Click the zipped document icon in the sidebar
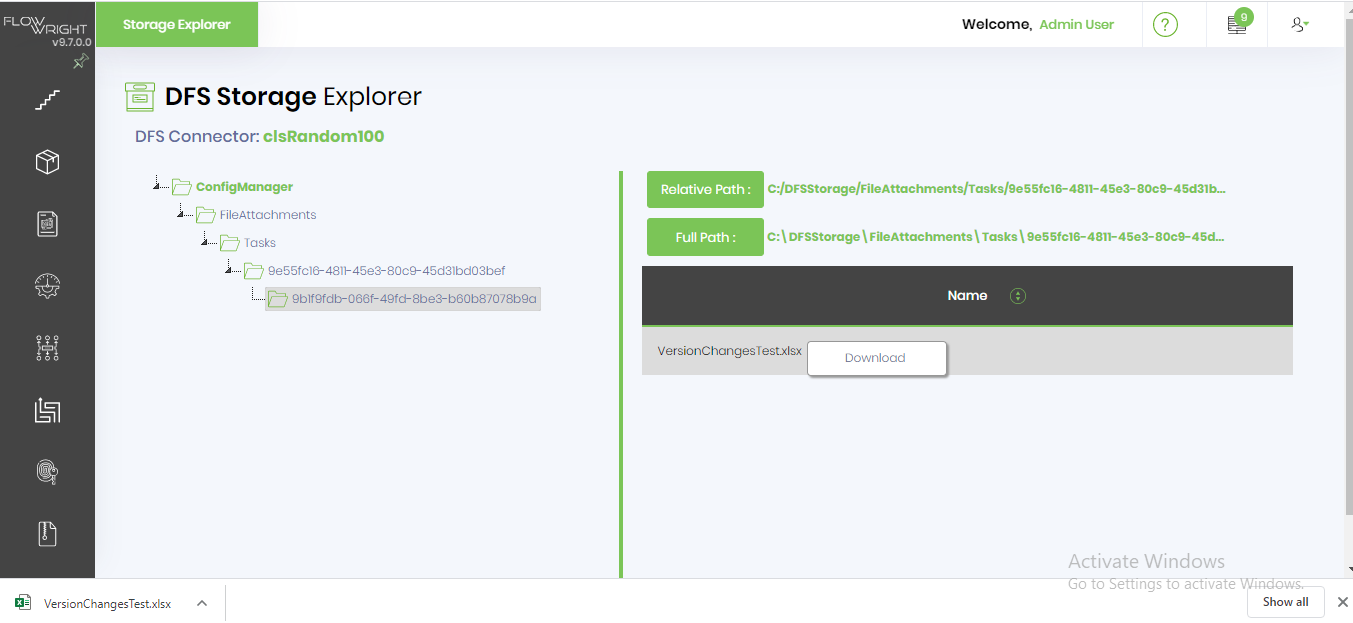This screenshot has height=623, width=1353. 47,533
